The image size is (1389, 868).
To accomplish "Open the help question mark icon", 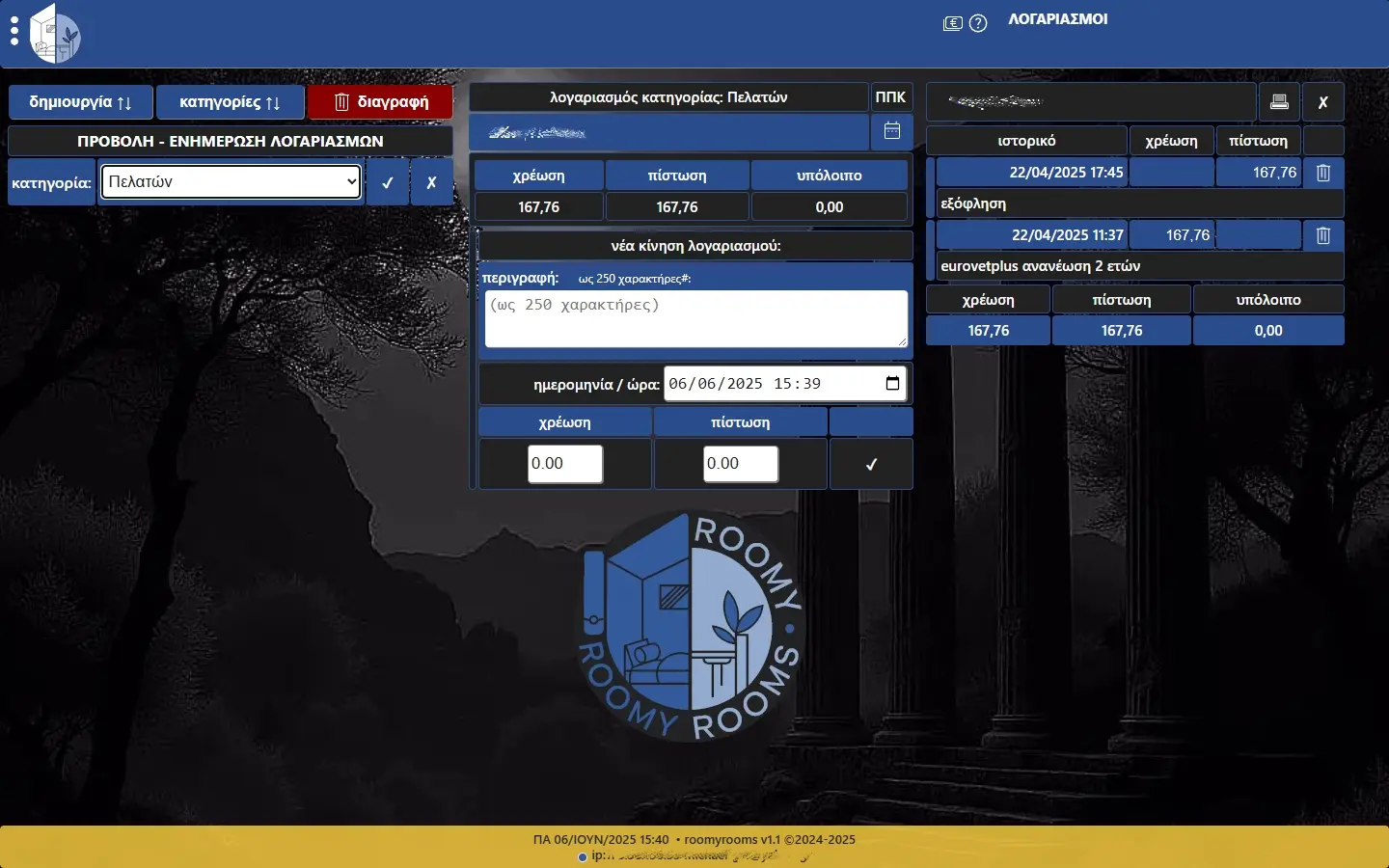I will click(978, 23).
